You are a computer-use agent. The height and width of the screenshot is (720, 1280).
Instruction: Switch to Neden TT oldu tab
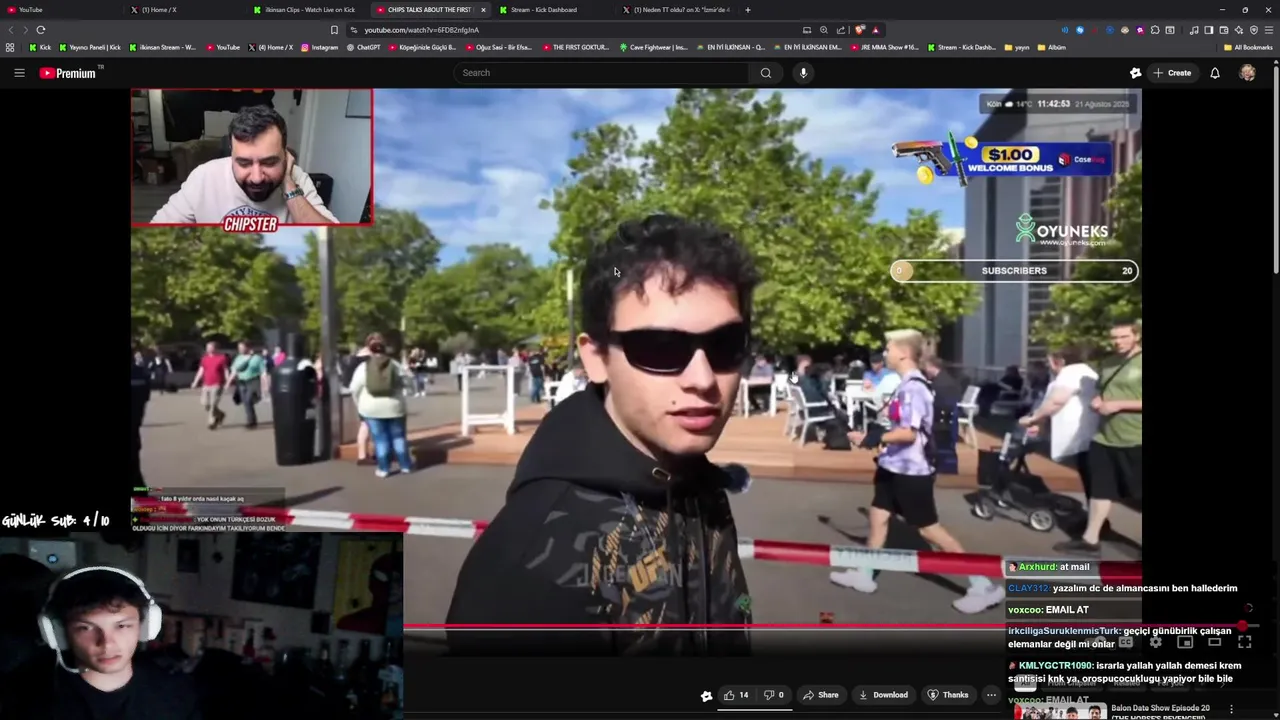(677, 10)
